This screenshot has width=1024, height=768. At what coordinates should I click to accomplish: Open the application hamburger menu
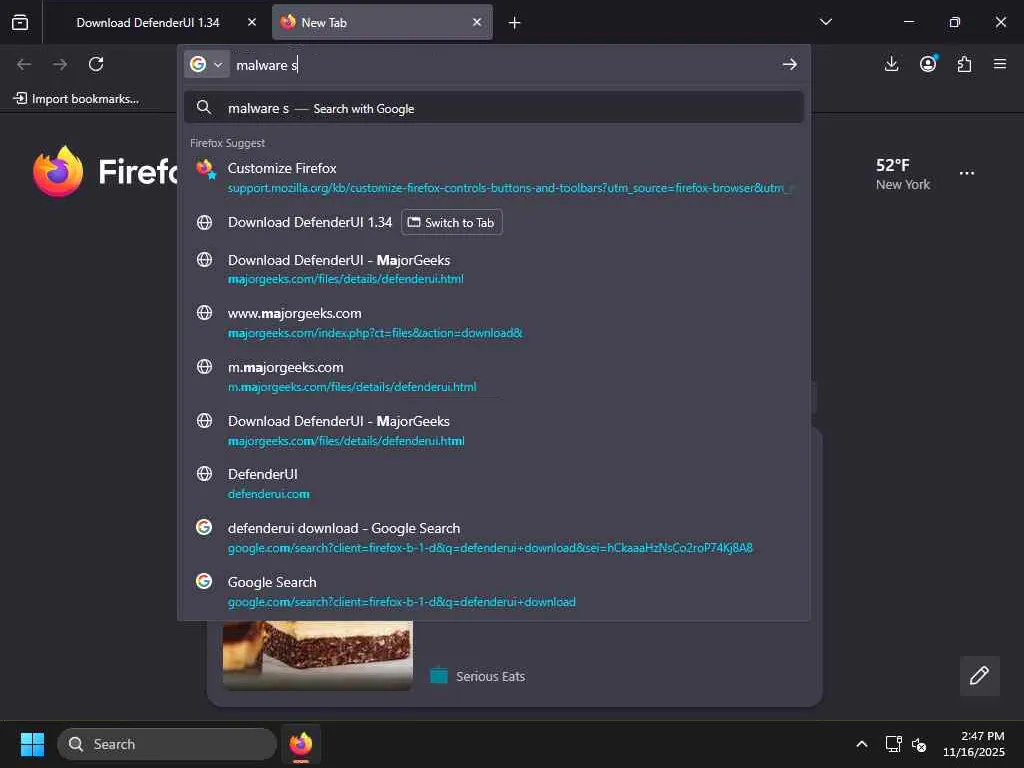tap(1000, 64)
